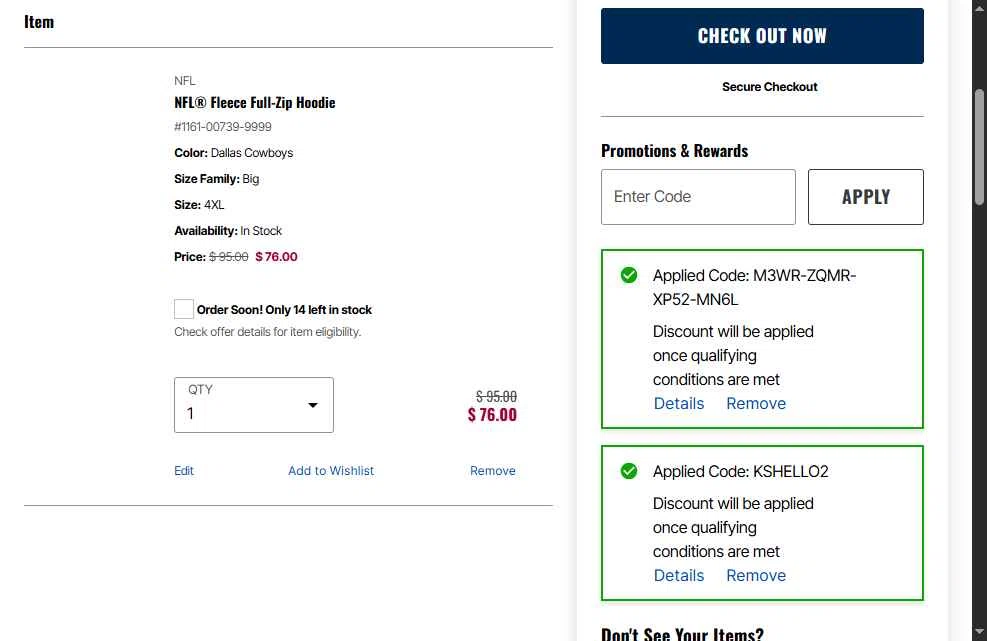
Task: Click the Don't See Your Items heading
Action: coord(682,633)
